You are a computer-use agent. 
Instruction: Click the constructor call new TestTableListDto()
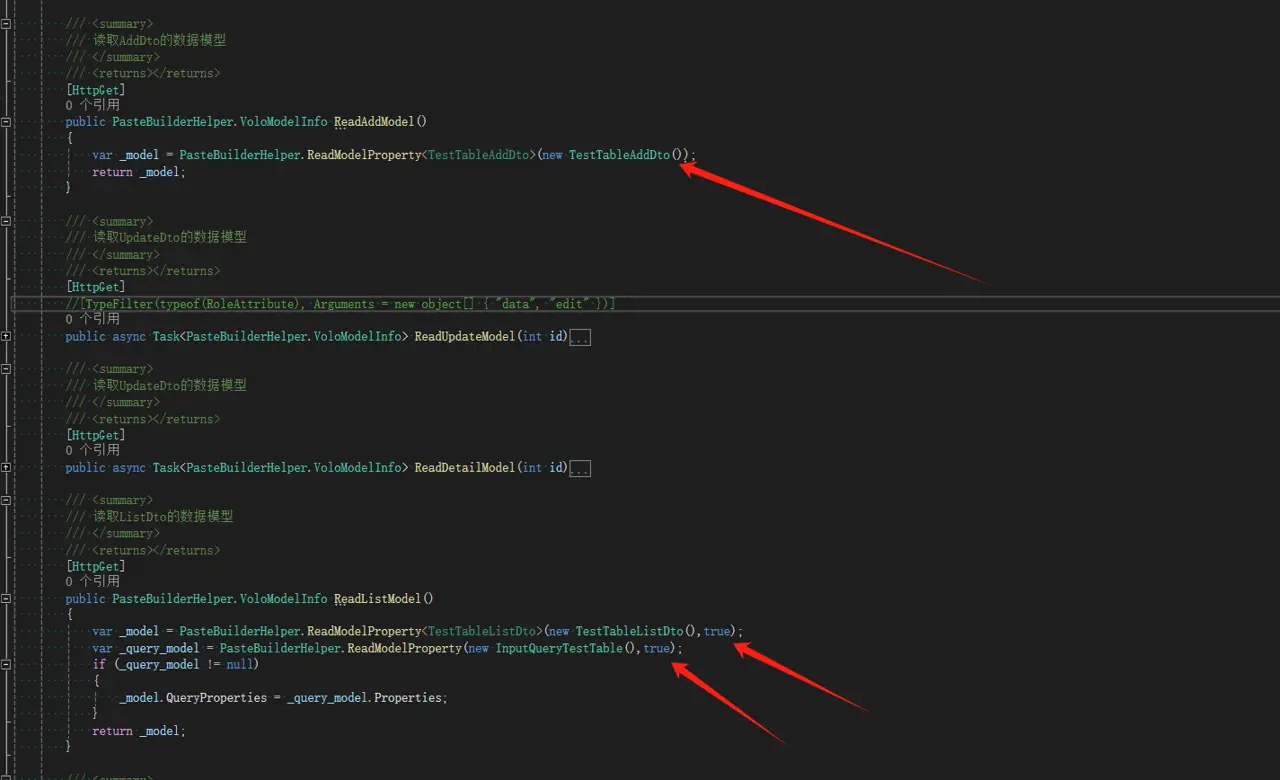(x=622, y=631)
